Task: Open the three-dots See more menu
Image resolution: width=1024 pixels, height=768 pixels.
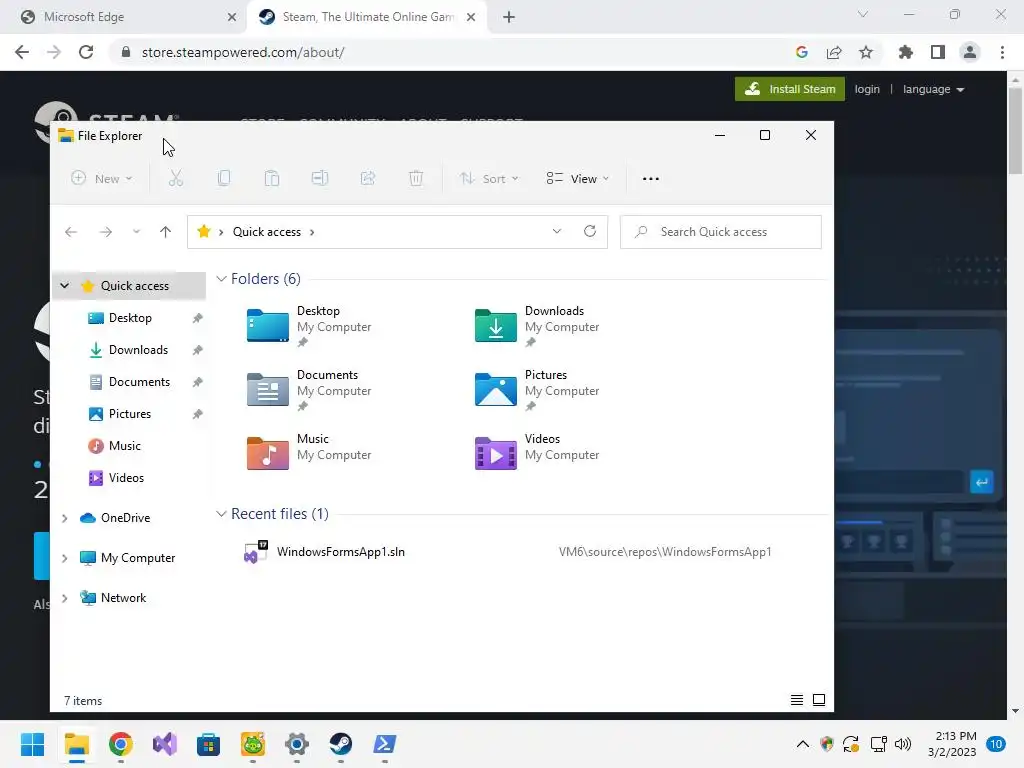Action: click(x=650, y=178)
